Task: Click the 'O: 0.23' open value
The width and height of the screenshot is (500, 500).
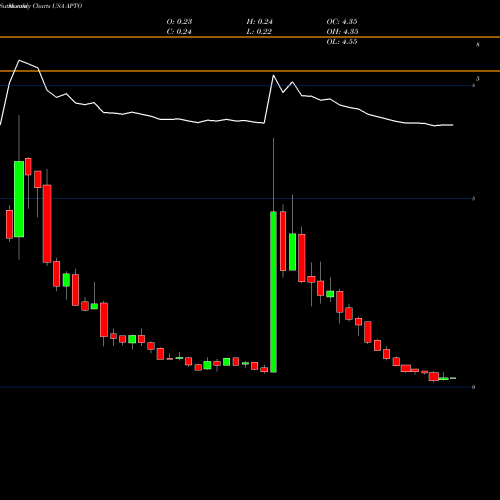Action: [x=179, y=22]
